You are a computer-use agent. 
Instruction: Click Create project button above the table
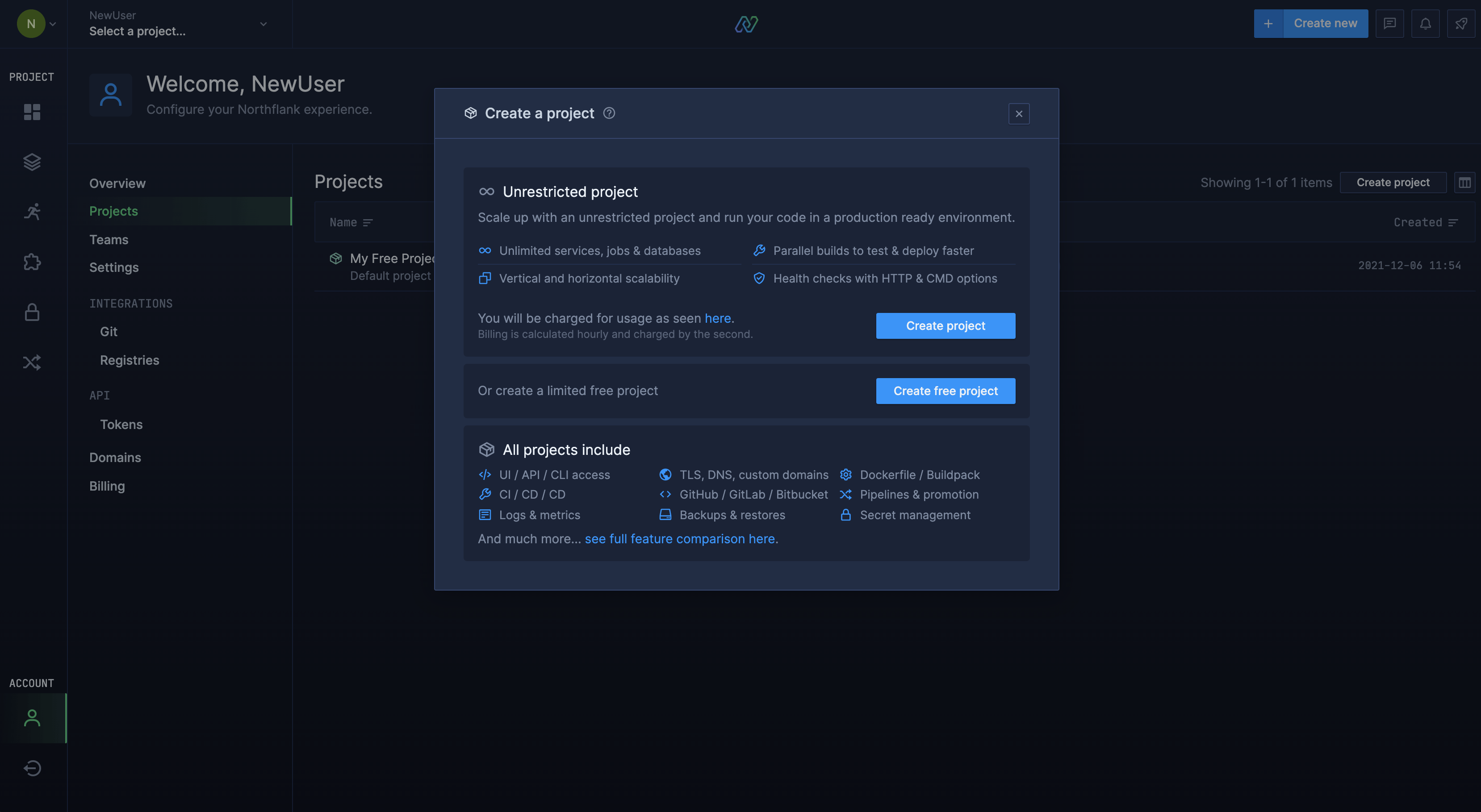point(1393,183)
